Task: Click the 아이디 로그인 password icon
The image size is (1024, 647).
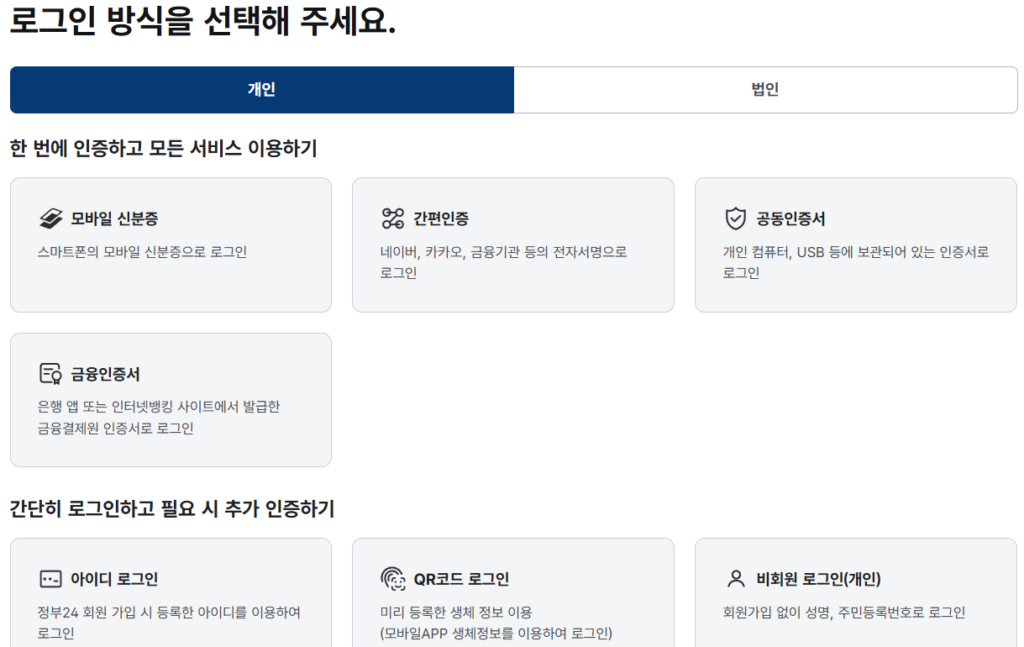Action: click(x=51, y=579)
